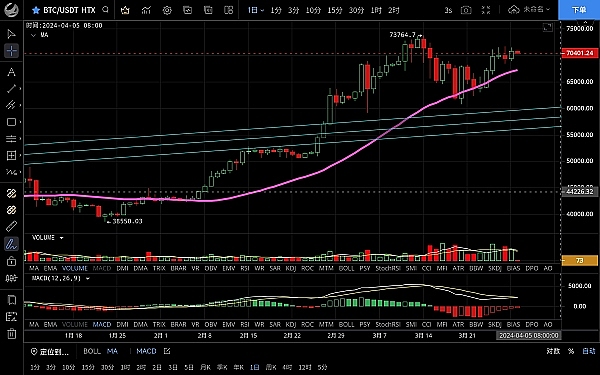Image resolution: width=600 pixels, height=375 pixels.
Task: Select the rectangle shape drawing tool
Action: click(x=11, y=122)
